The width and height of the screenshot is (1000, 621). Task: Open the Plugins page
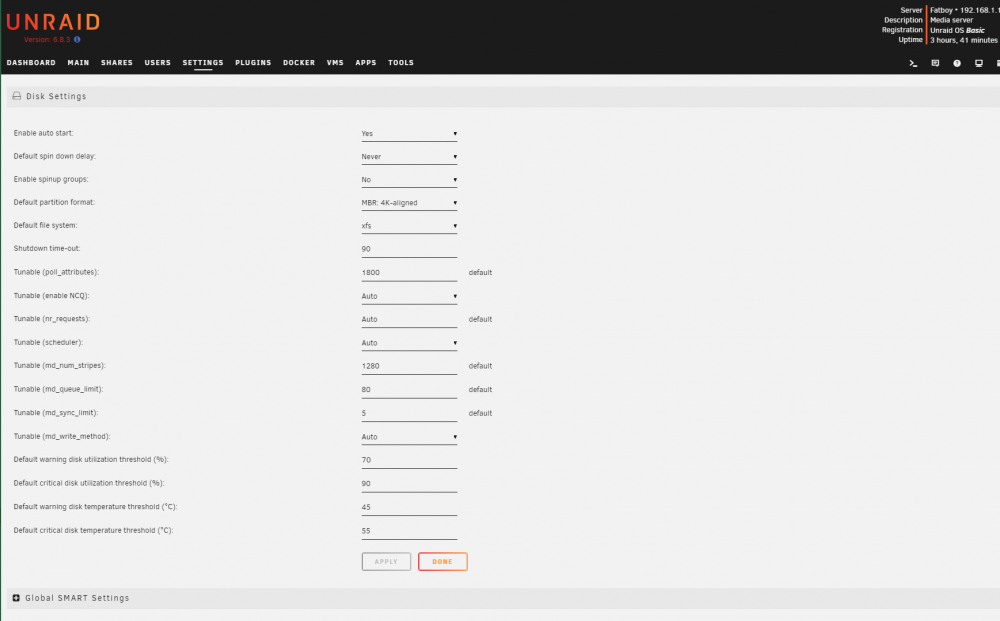tap(253, 62)
